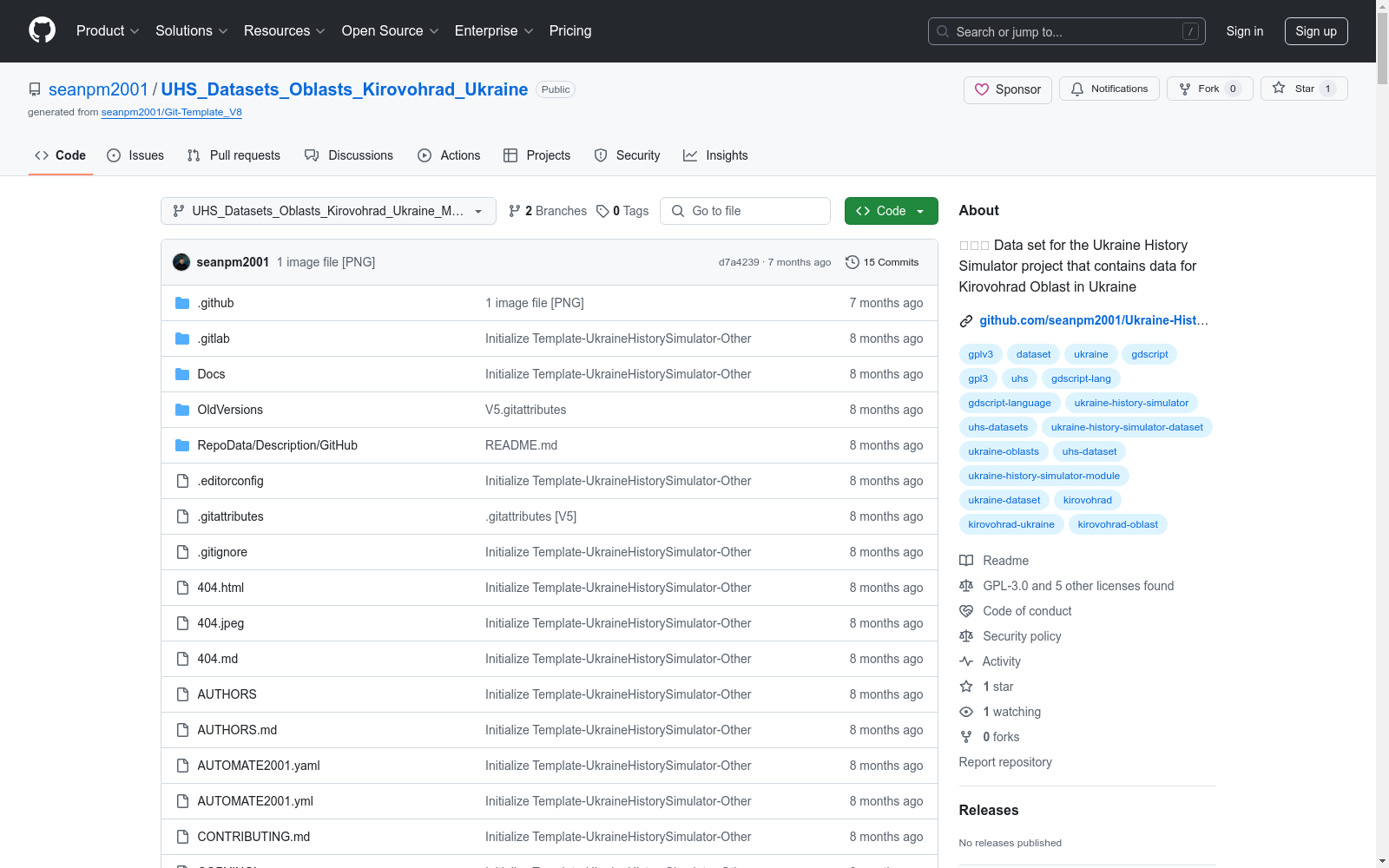Fork this repository
Screen dimensions: 1389x868
tap(1209, 89)
